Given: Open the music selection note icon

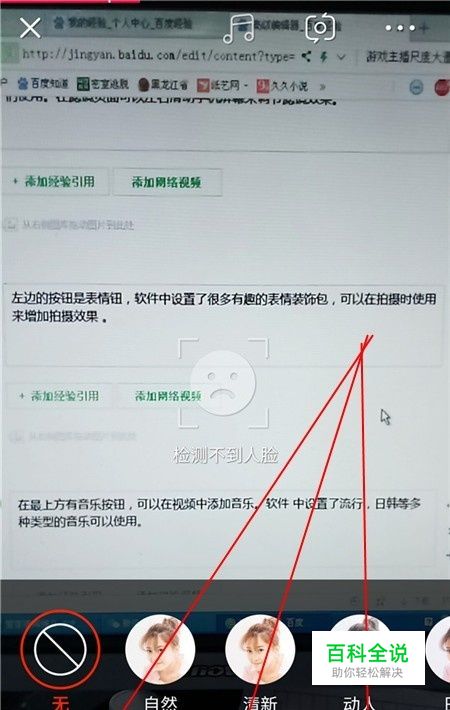Looking at the screenshot, I should tap(239, 29).
